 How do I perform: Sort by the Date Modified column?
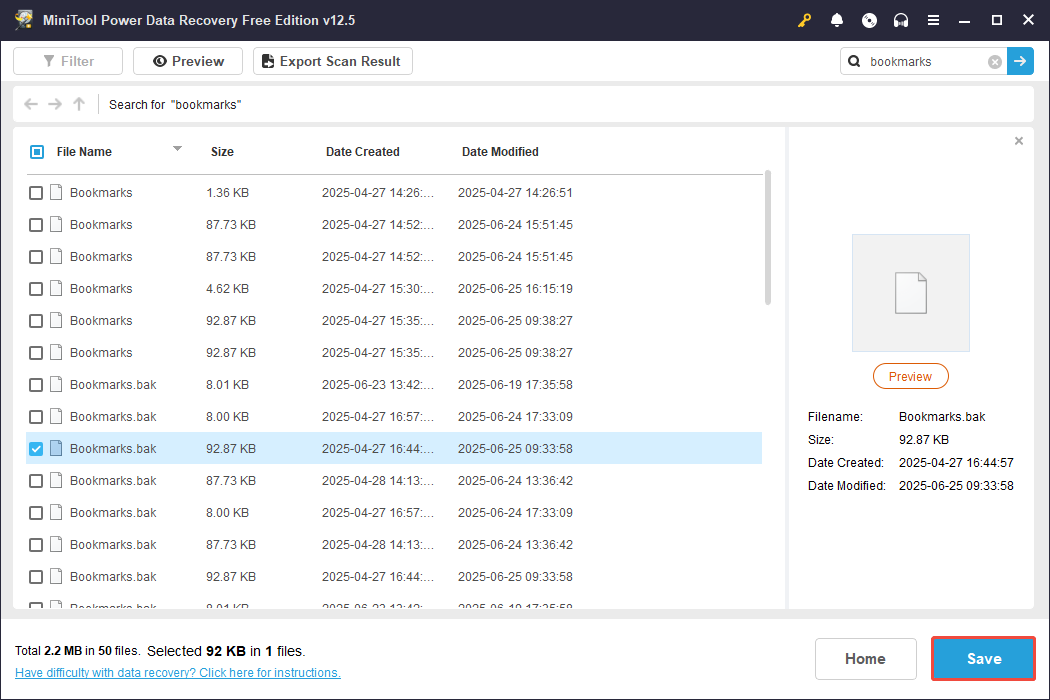[500, 152]
